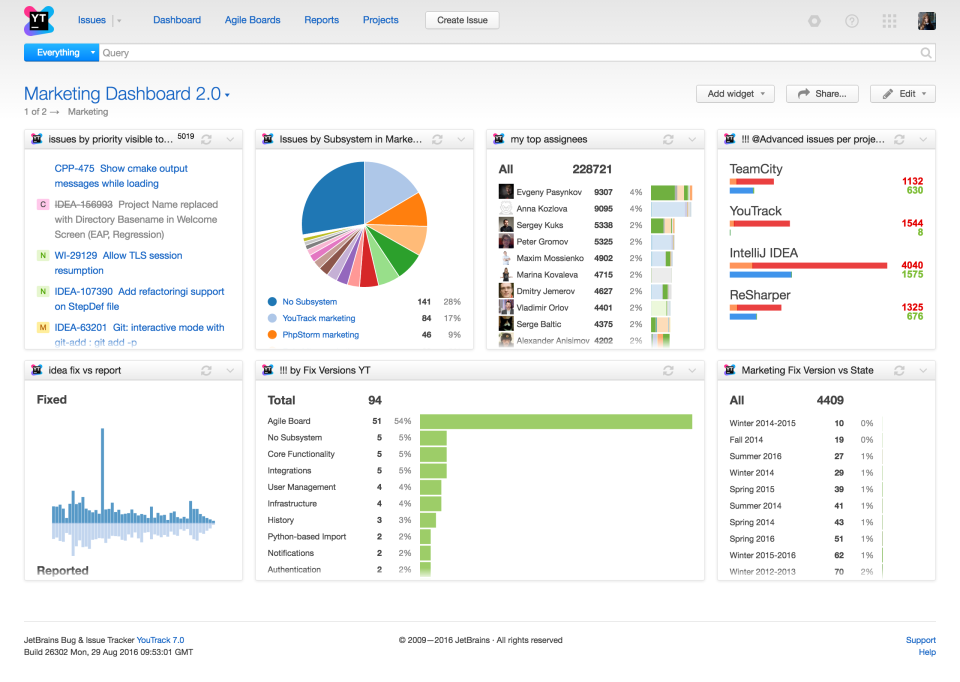The image size is (960, 682).
Task: Click the PhpStorm marketing orange legend dot
Action: click(x=272, y=335)
